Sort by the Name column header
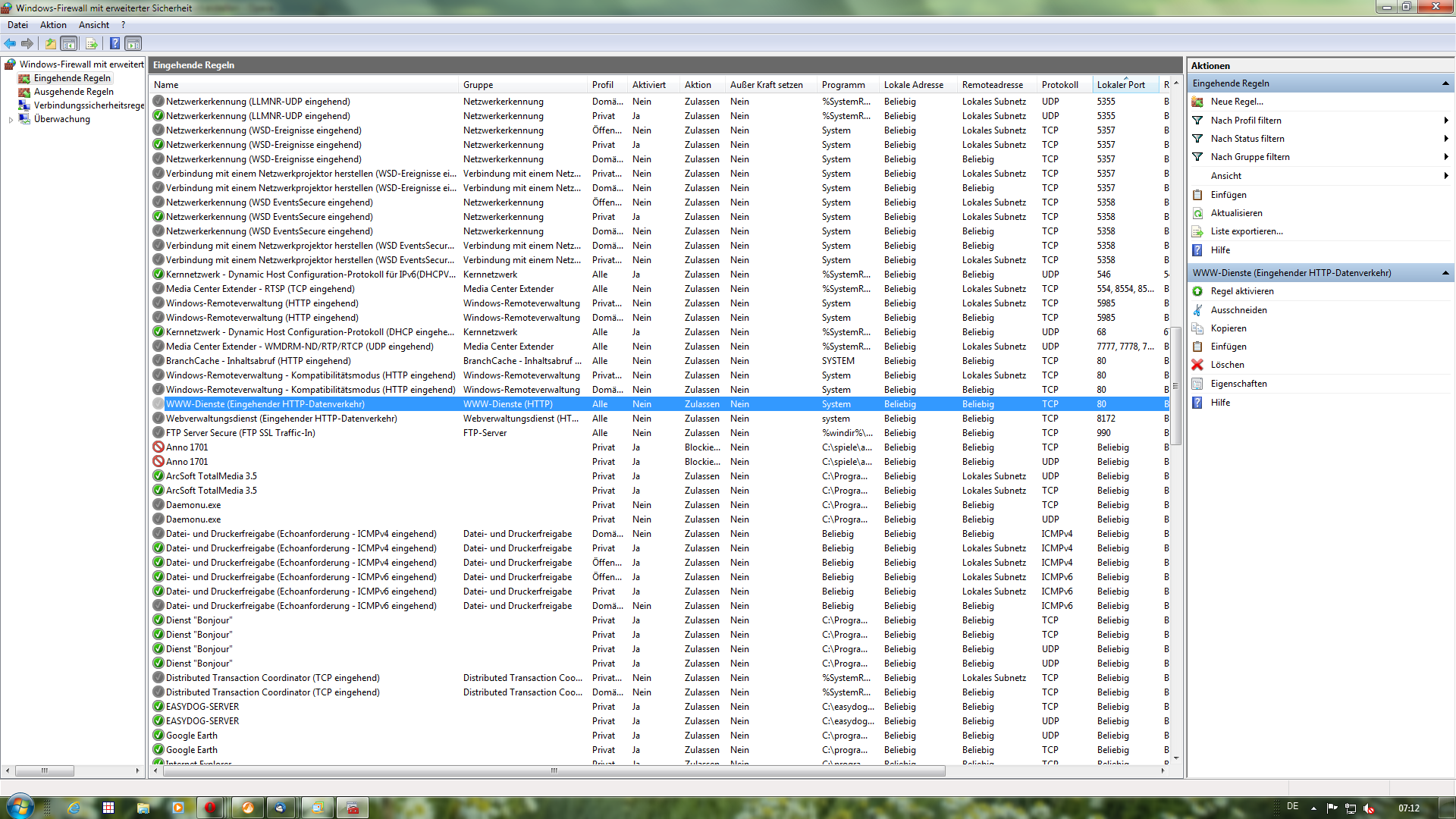 [305, 85]
